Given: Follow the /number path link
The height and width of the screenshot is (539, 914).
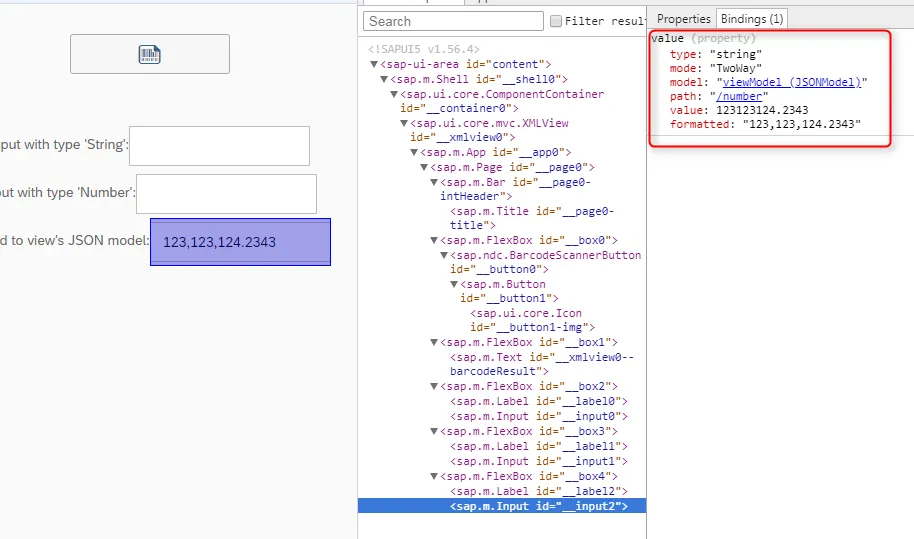Looking at the screenshot, I should [739, 96].
